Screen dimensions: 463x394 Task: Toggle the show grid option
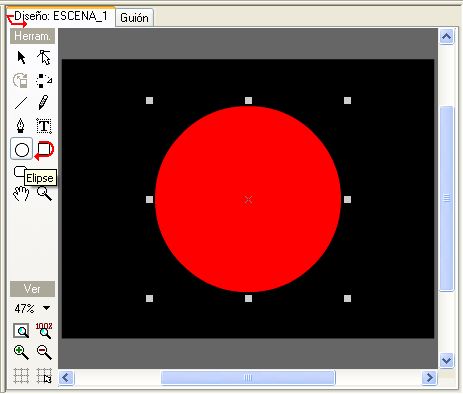tap(21, 376)
